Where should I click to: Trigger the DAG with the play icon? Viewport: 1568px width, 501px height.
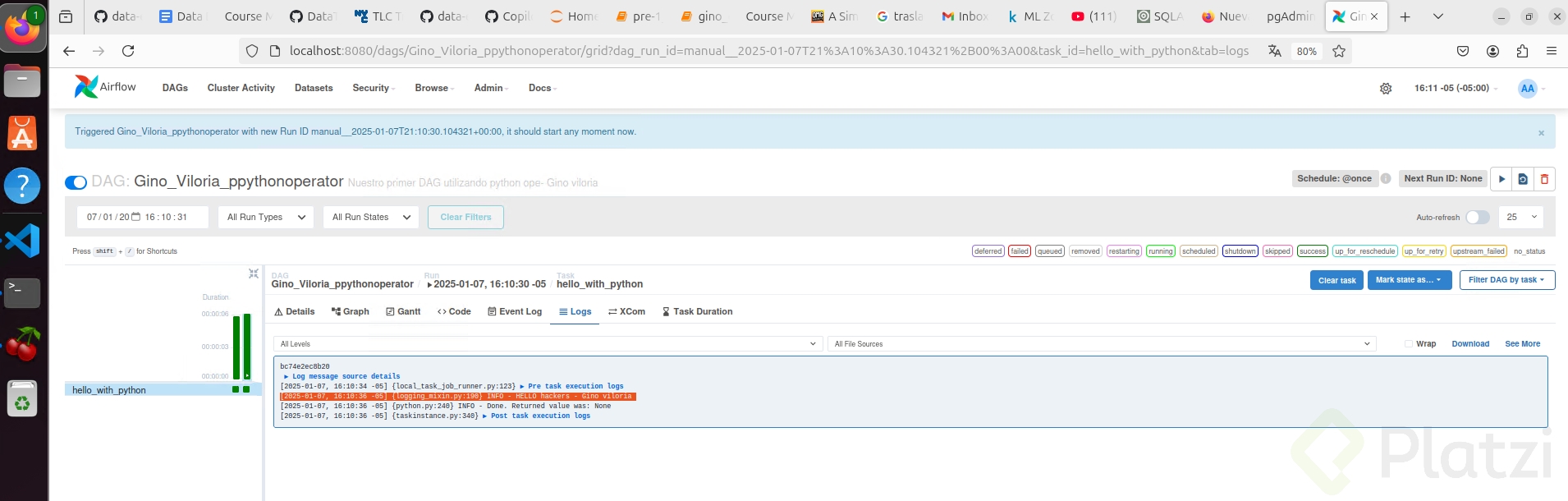click(1501, 179)
